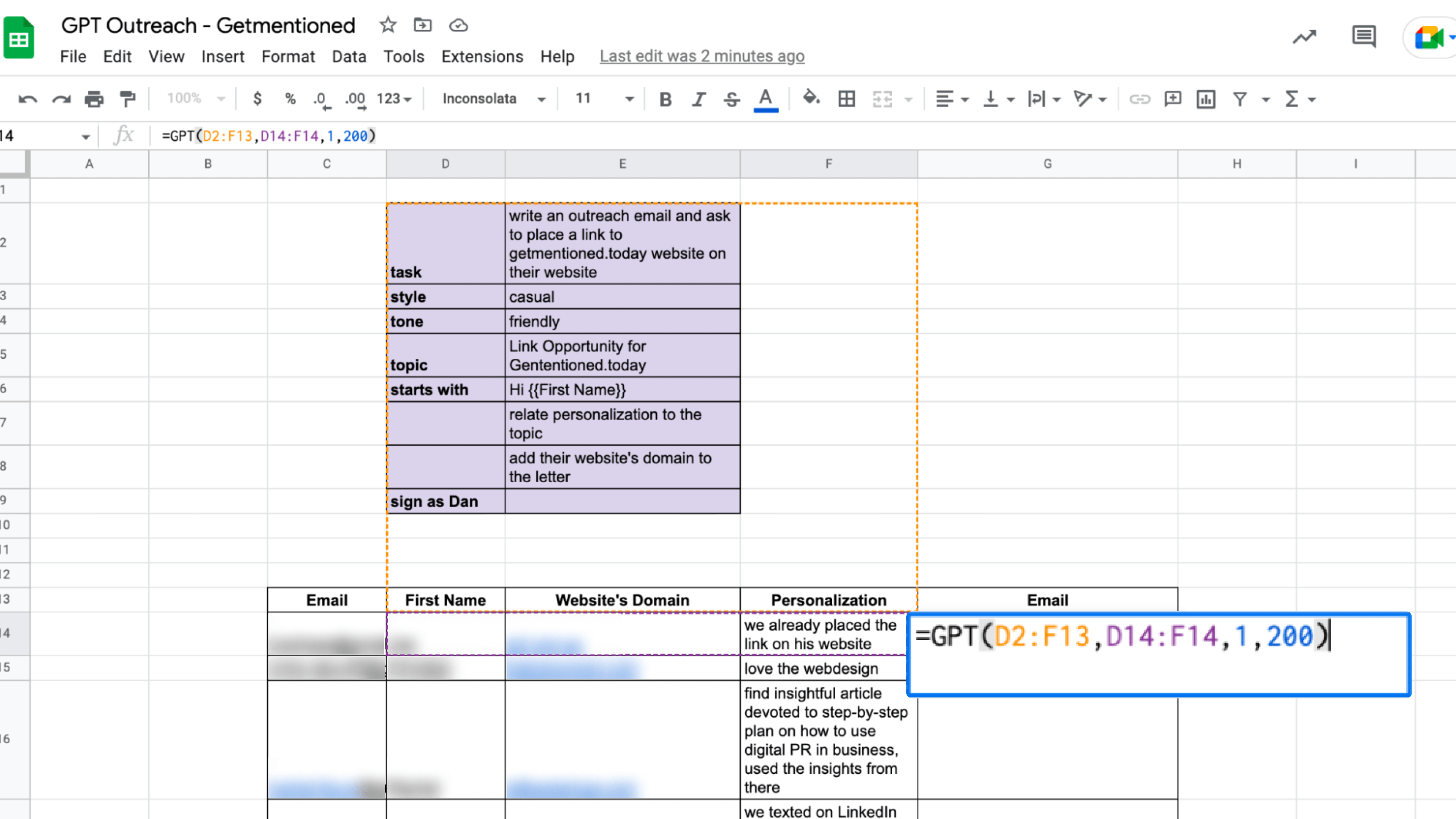
Task: Click the Format as currency button
Action: click(257, 99)
